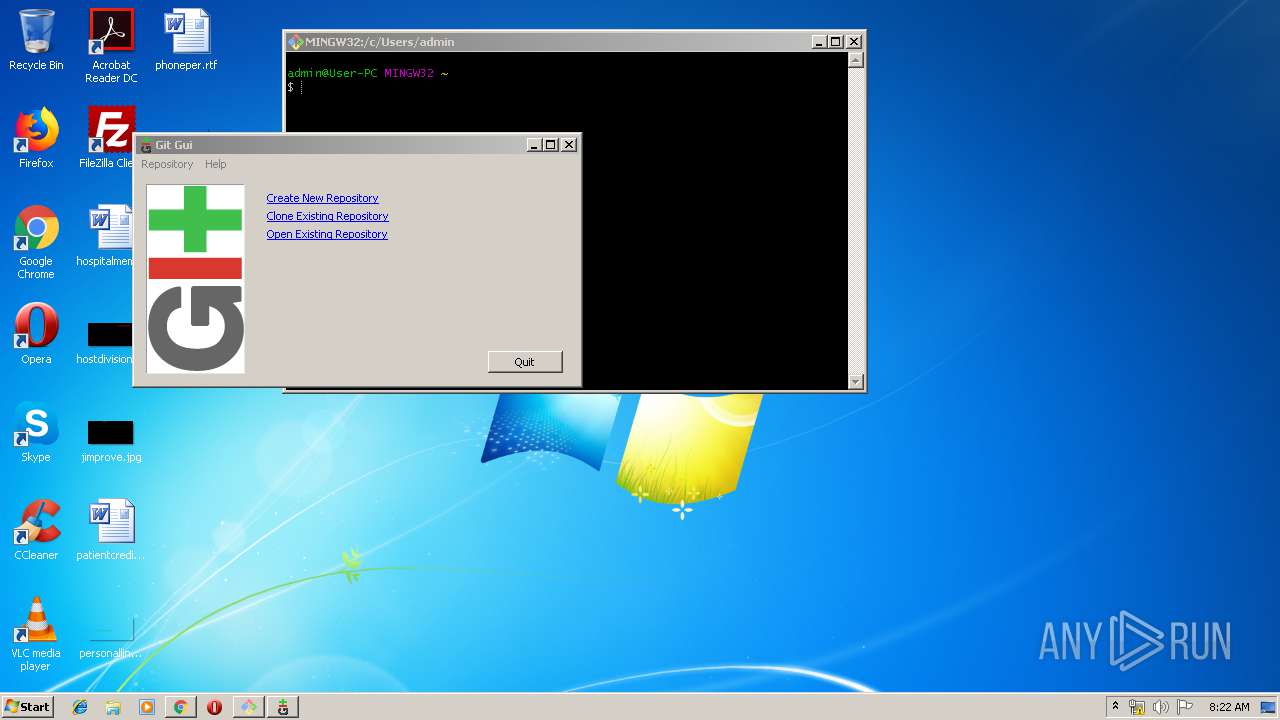Viewport: 1280px width, 720px height.
Task: Open the Recycle Bin desktop icon
Action: [x=36, y=40]
